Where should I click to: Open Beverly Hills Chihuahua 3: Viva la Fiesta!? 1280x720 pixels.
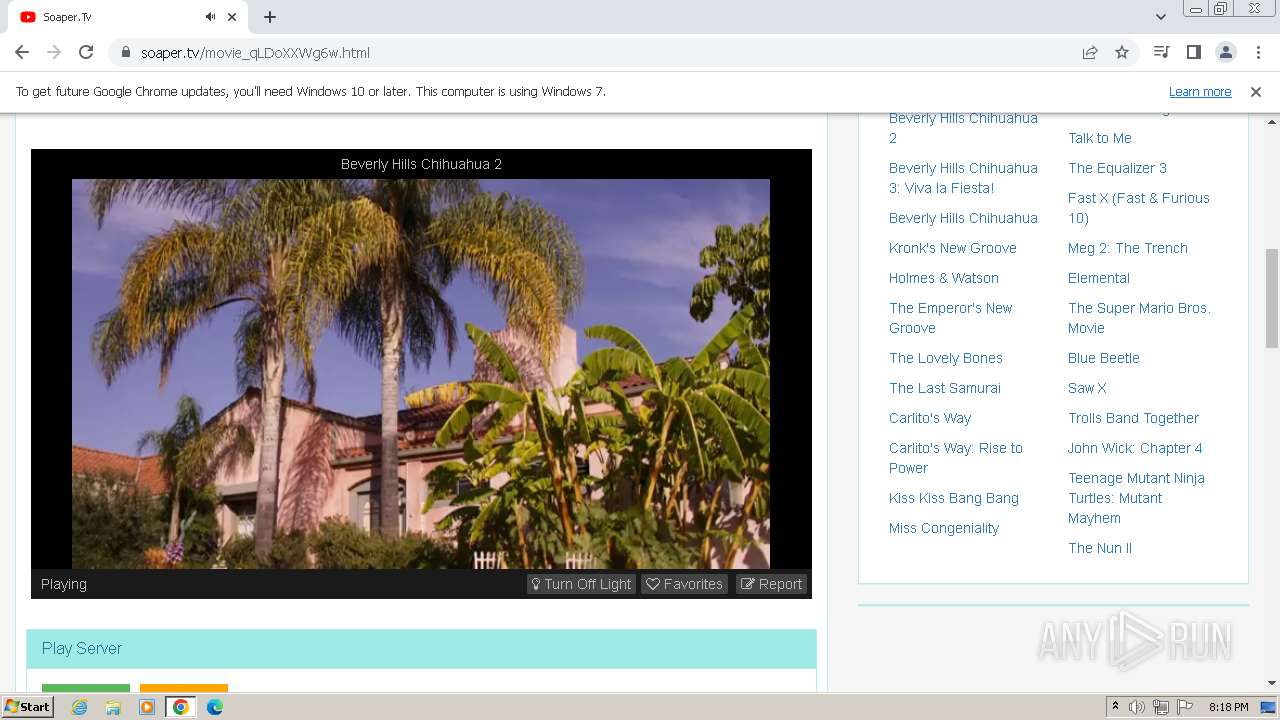click(x=963, y=178)
